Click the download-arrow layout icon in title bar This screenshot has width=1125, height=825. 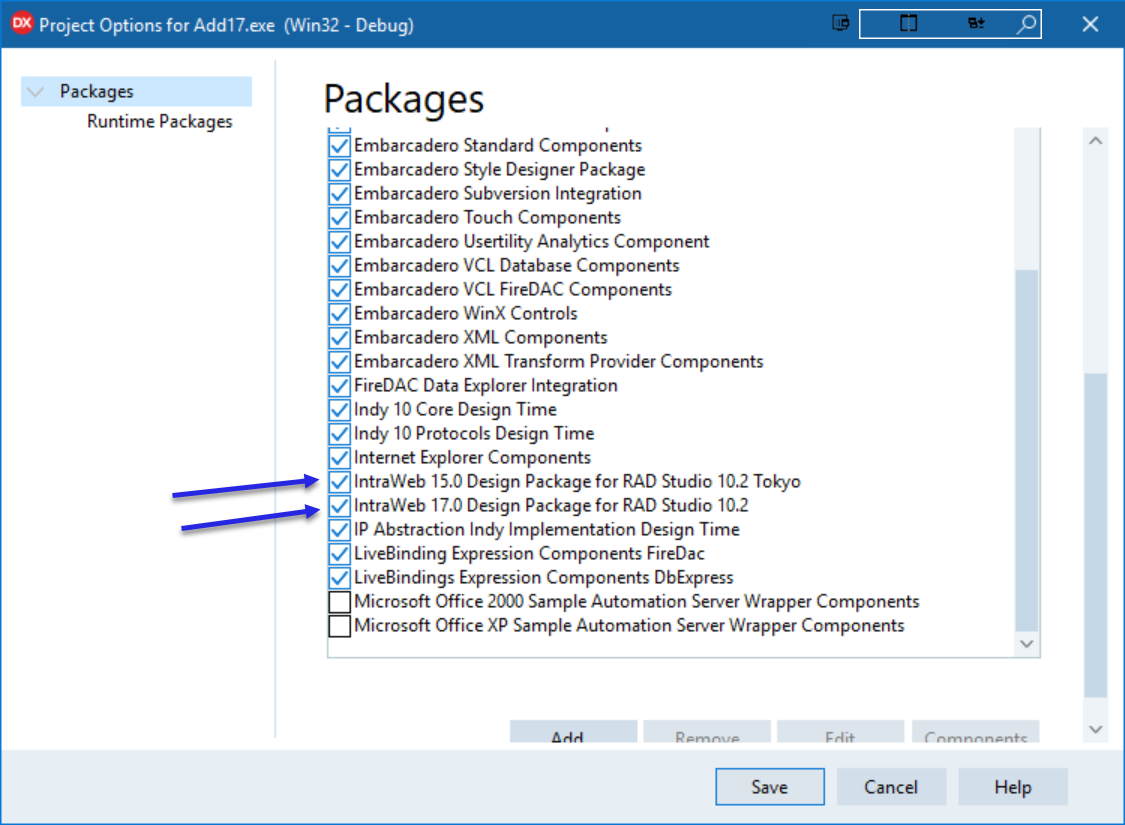pos(975,24)
